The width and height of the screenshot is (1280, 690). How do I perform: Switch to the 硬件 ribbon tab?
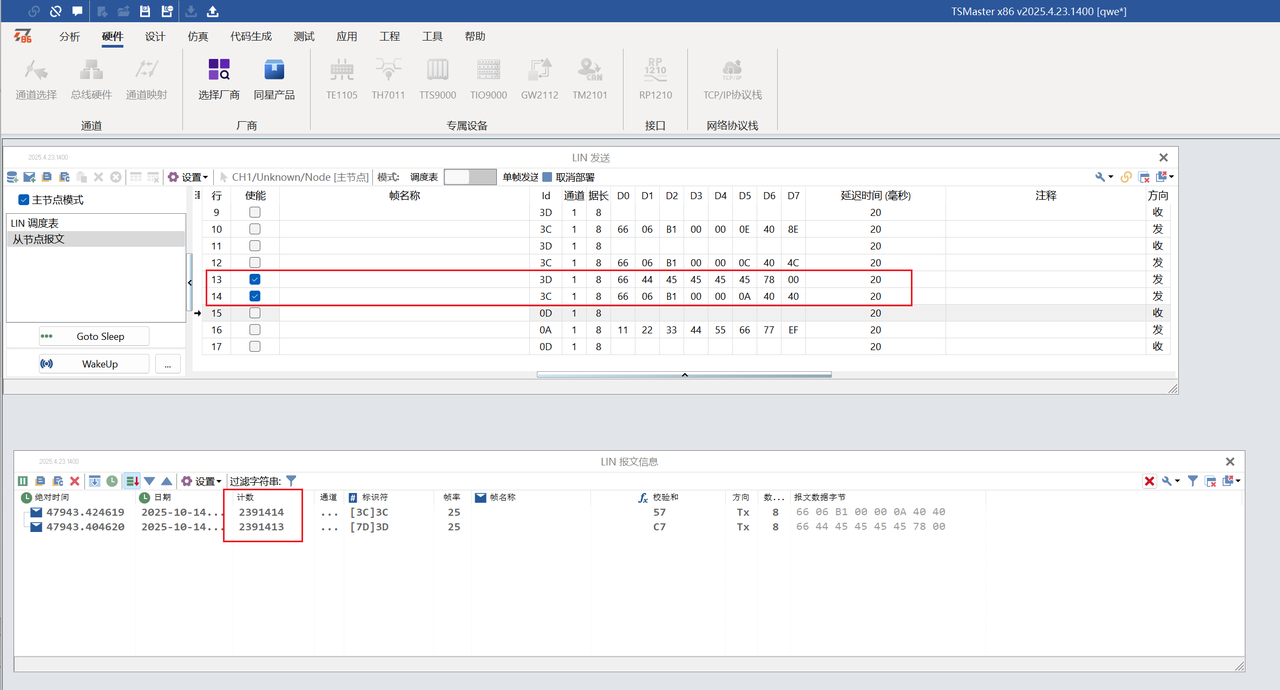(111, 36)
